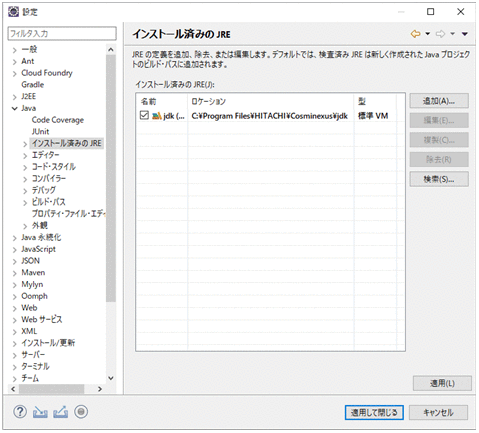Select Code Coverage under Java
The image size is (479, 433).
click(x=58, y=120)
